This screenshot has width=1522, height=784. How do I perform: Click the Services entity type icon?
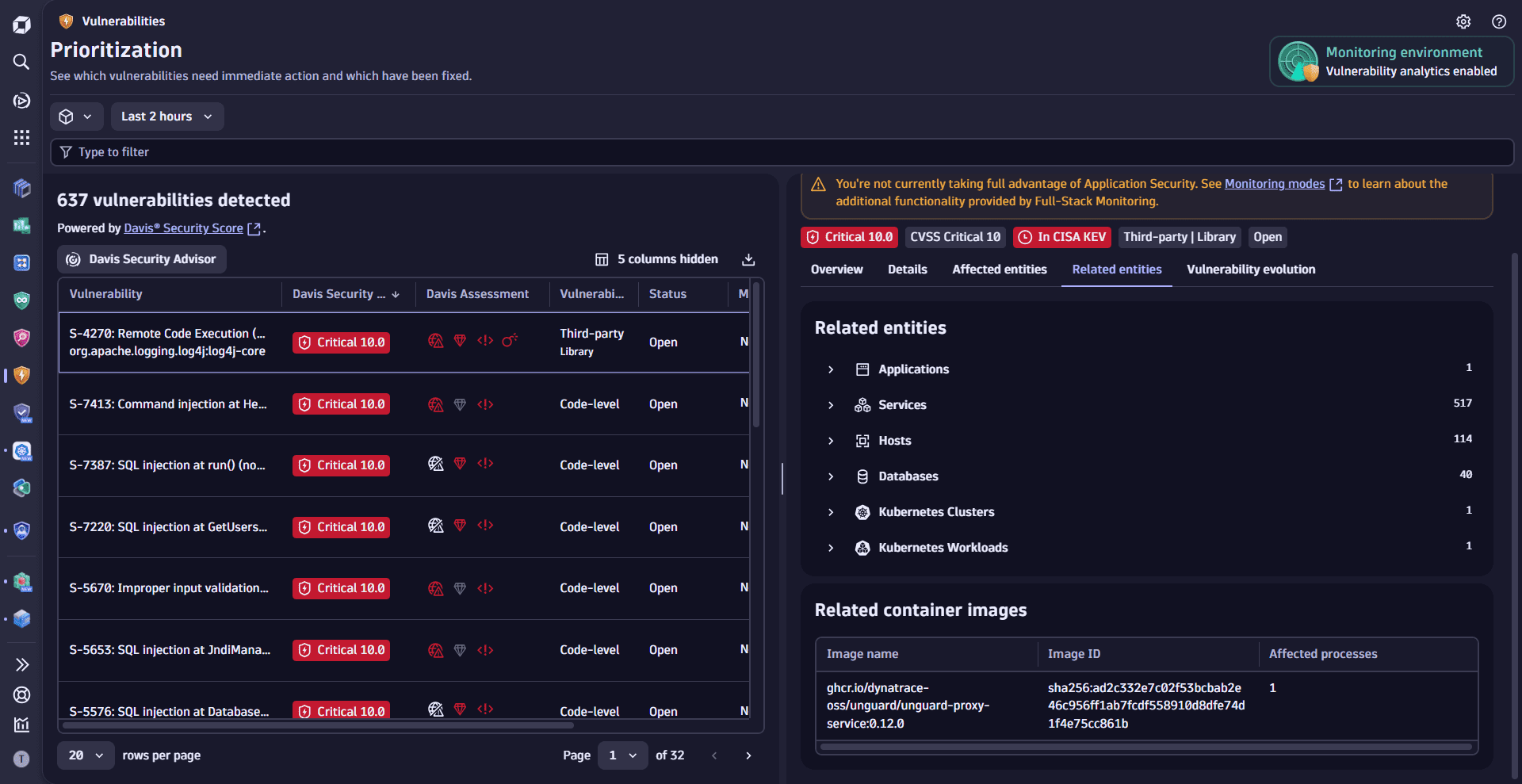pos(862,405)
